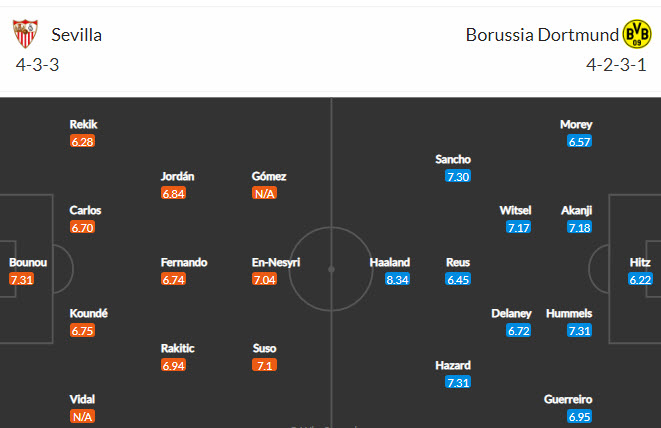Screen dimensions: 661x428
Task: Open the Sevilla team name link
Action: click(x=77, y=35)
